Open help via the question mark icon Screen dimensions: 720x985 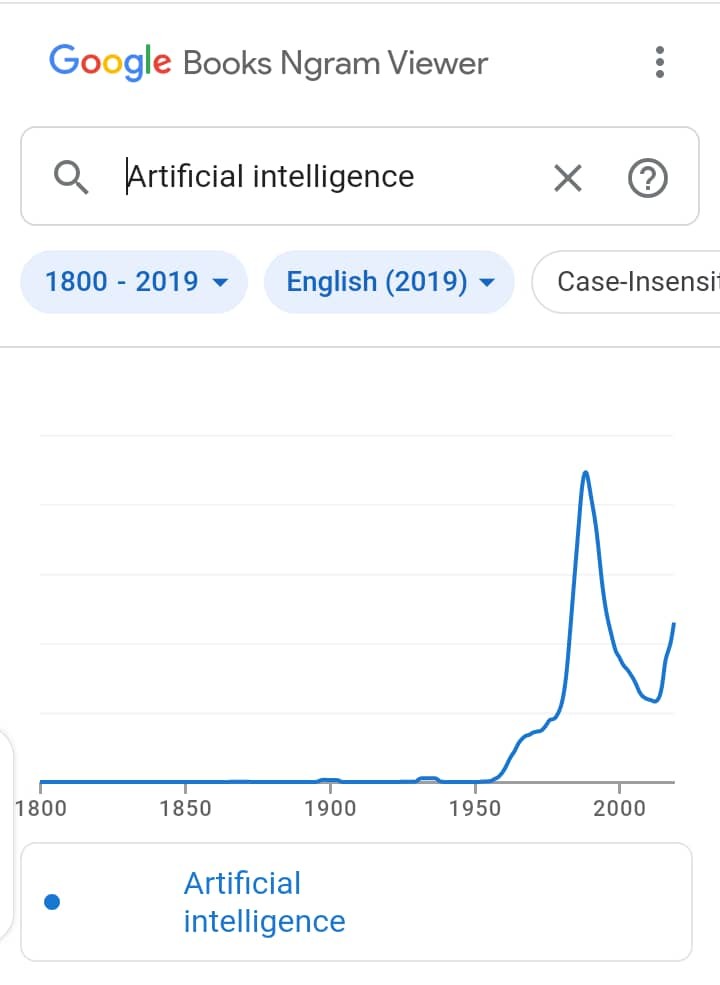[x=648, y=177]
